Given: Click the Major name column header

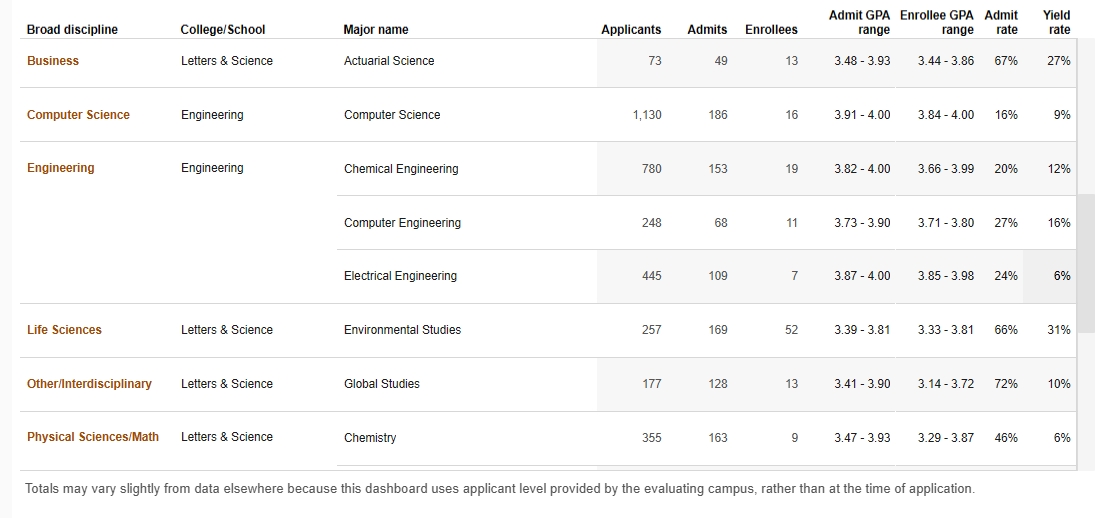Looking at the screenshot, I should (x=376, y=30).
